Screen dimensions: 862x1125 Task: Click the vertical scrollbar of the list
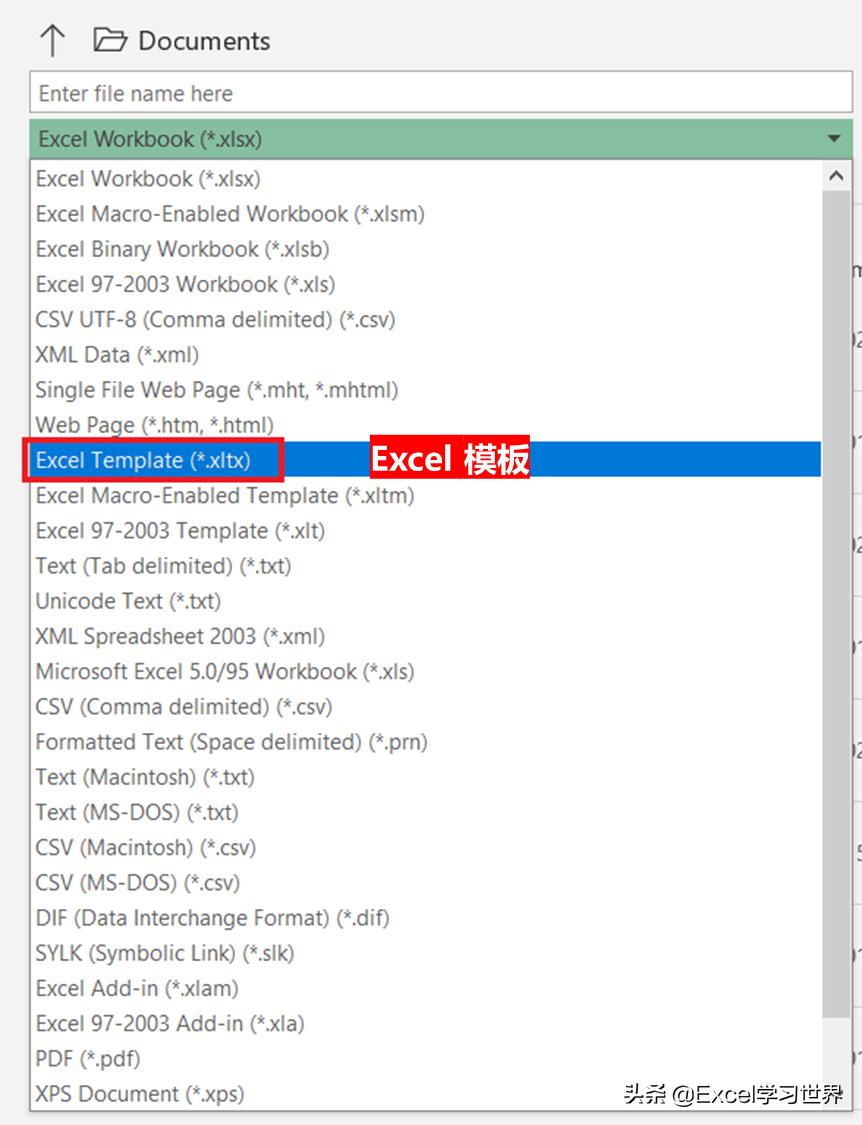pos(835,600)
